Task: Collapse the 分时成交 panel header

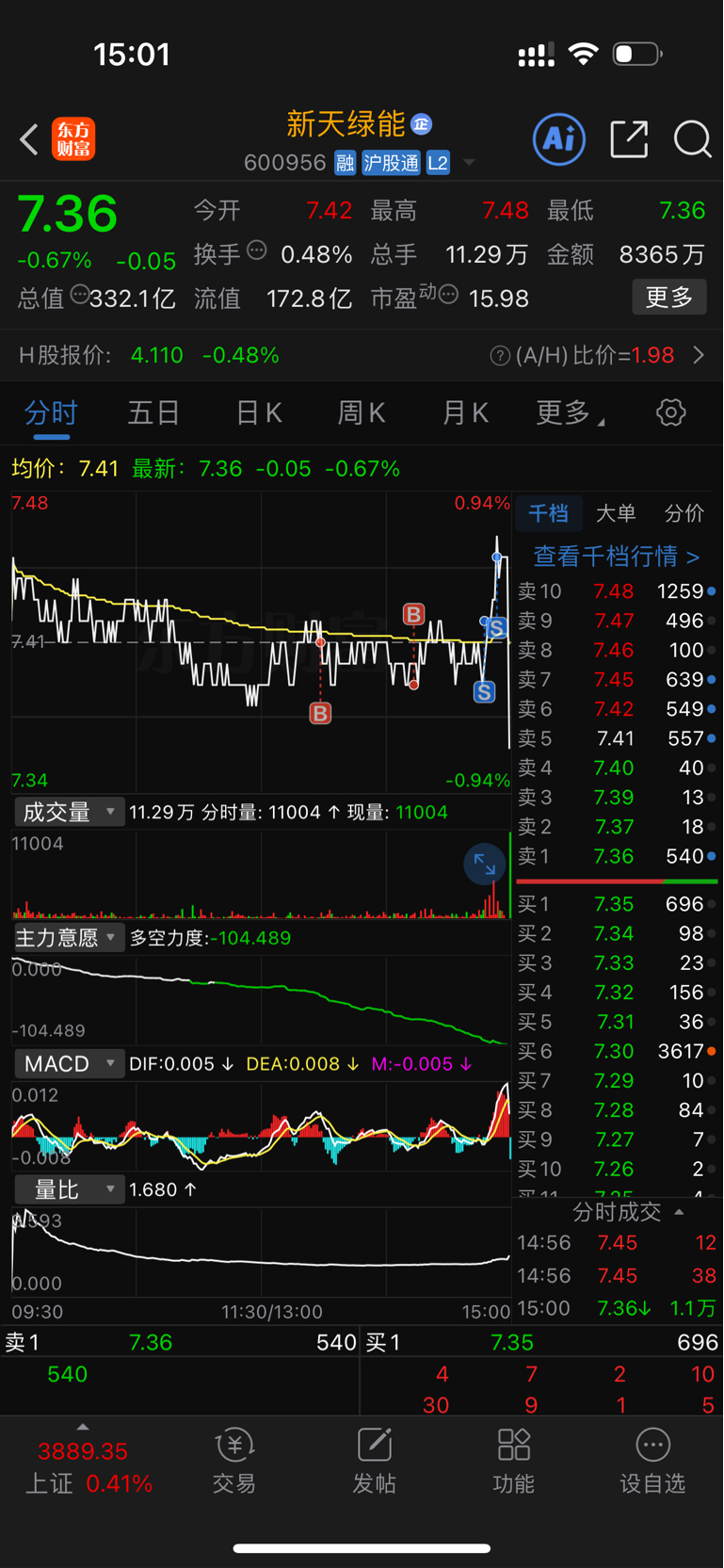Action: pyautogui.click(x=628, y=1212)
